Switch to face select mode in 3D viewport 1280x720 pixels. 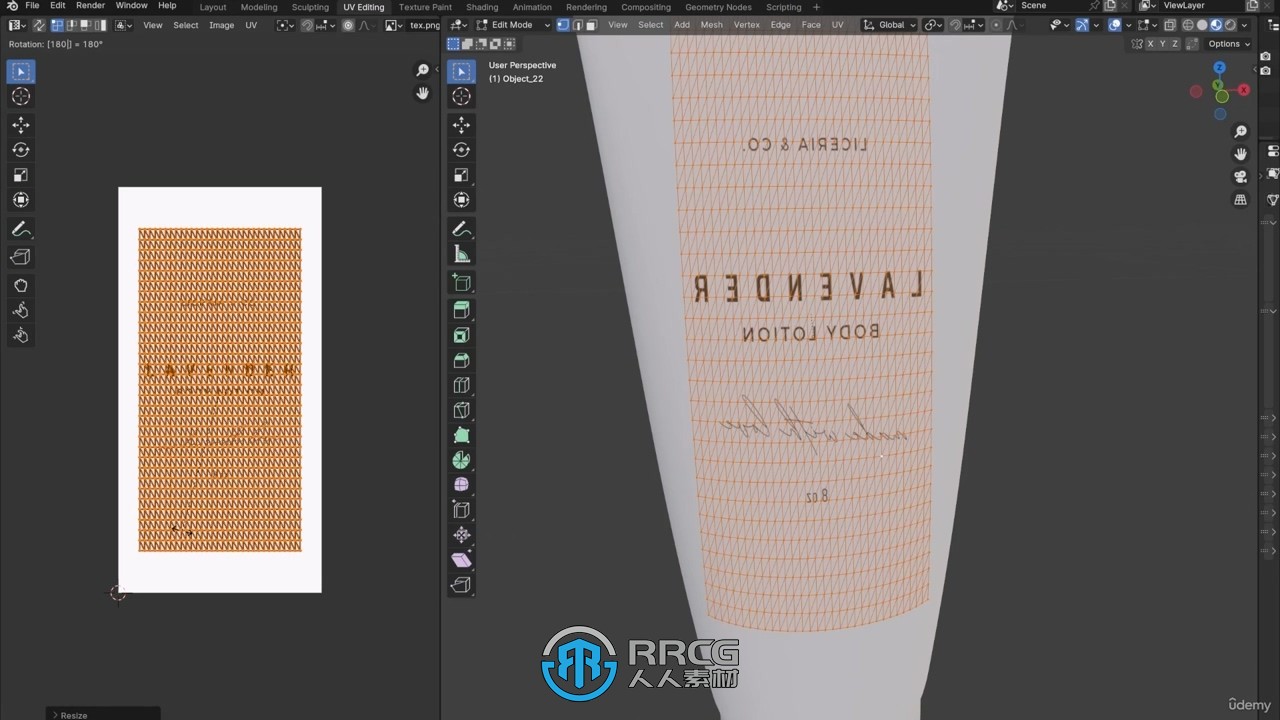tap(592, 25)
